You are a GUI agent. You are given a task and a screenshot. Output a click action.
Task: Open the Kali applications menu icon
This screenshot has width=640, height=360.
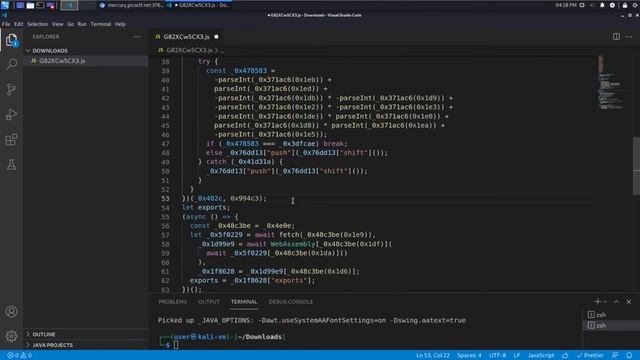pos(5,5)
